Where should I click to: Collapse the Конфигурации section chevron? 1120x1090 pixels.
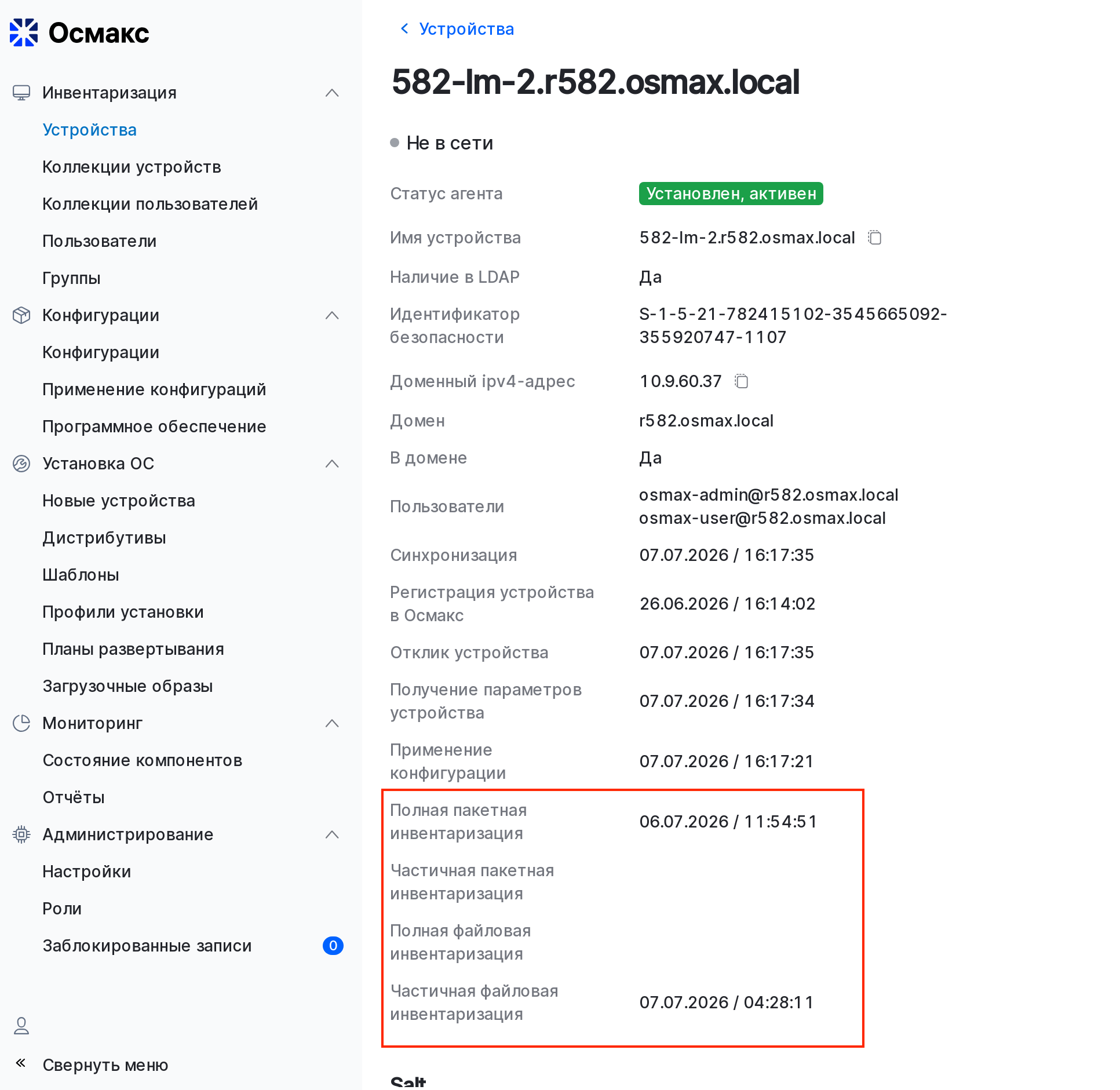tap(332, 315)
